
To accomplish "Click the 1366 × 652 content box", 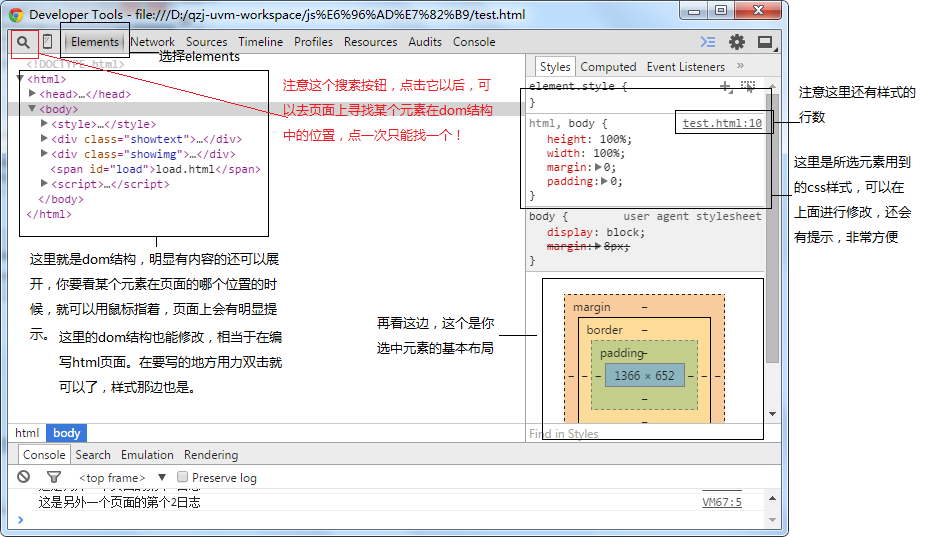I will (x=644, y=376).
